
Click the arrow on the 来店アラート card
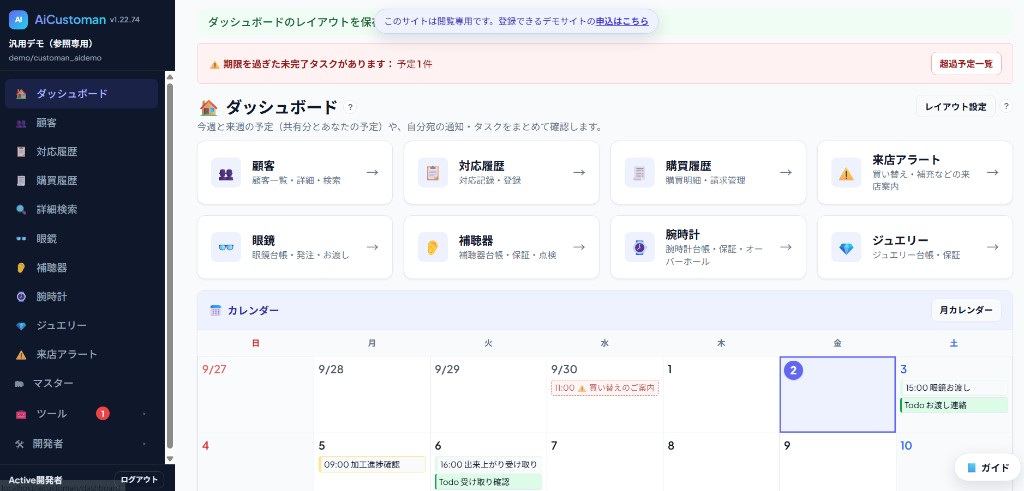pyautogui.click(x=993, y=172)
